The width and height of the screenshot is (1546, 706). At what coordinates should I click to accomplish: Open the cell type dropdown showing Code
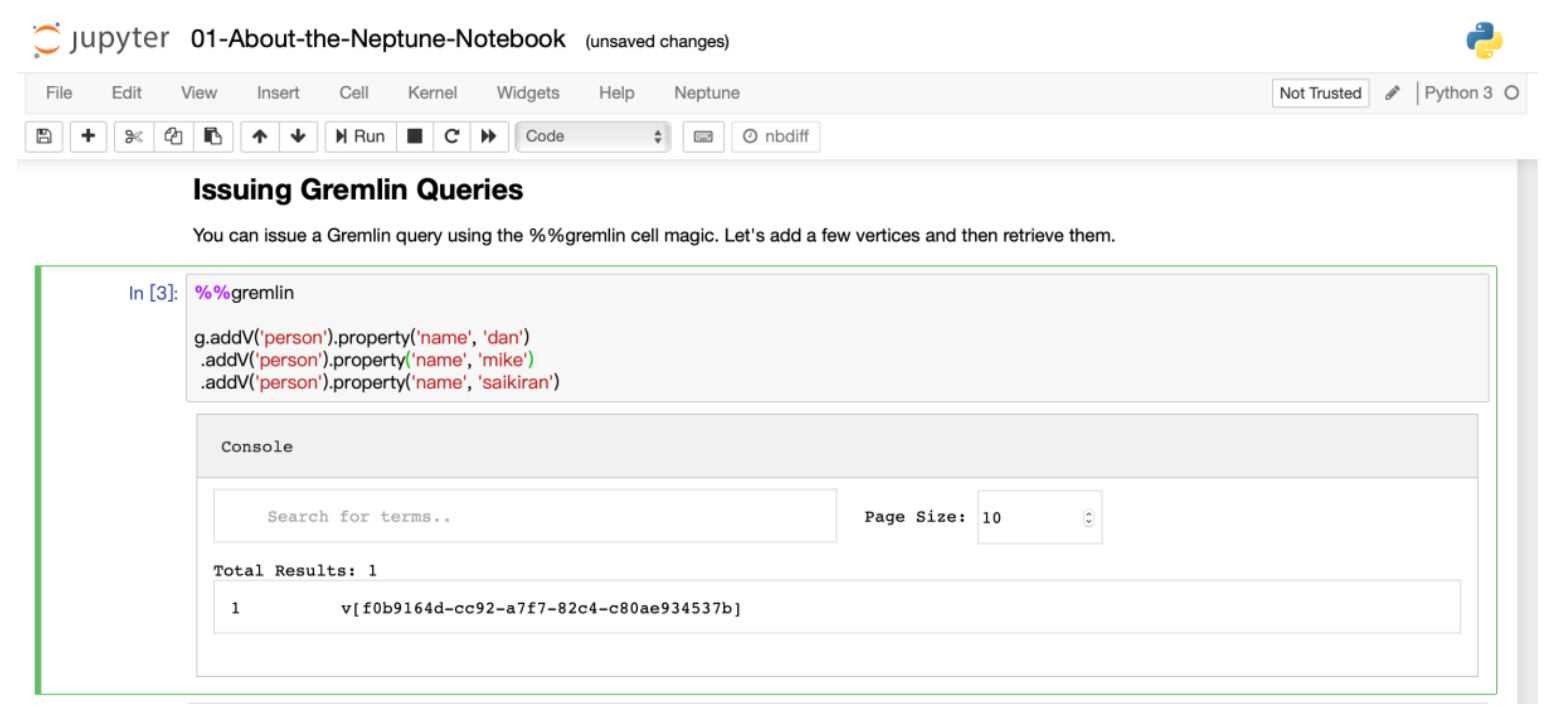point(593,136)
